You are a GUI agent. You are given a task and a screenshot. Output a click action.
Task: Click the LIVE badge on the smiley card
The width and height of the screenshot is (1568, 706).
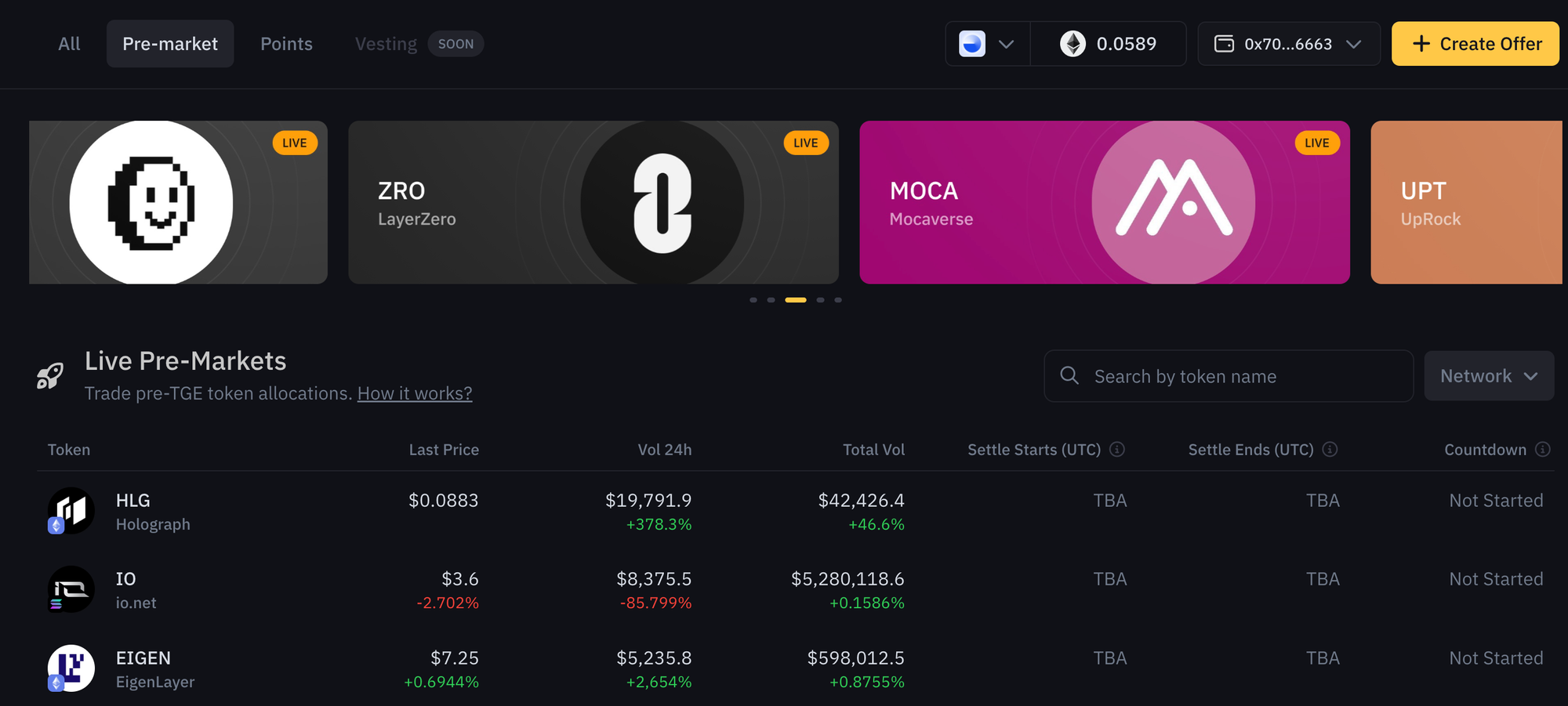pyautogui.click(x=294, y=143)
